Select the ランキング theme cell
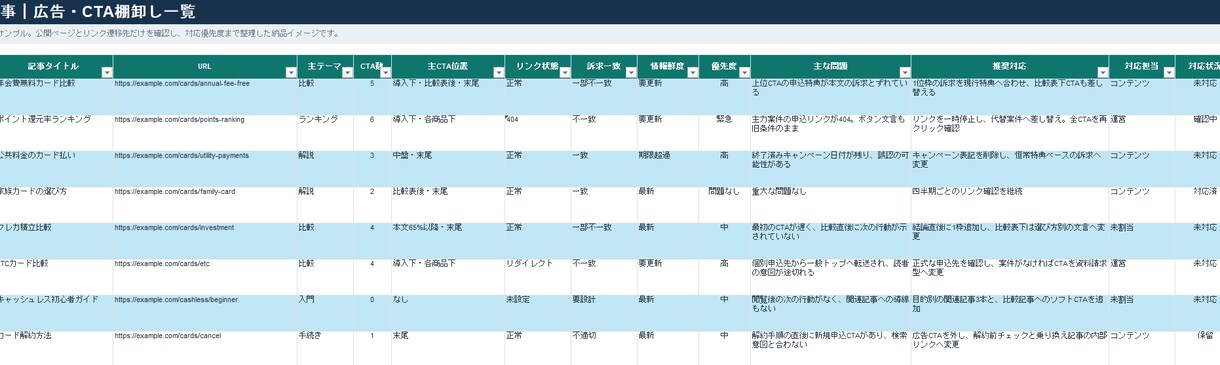Screen dimensions: 1220x365 click(x=325, y=133)
